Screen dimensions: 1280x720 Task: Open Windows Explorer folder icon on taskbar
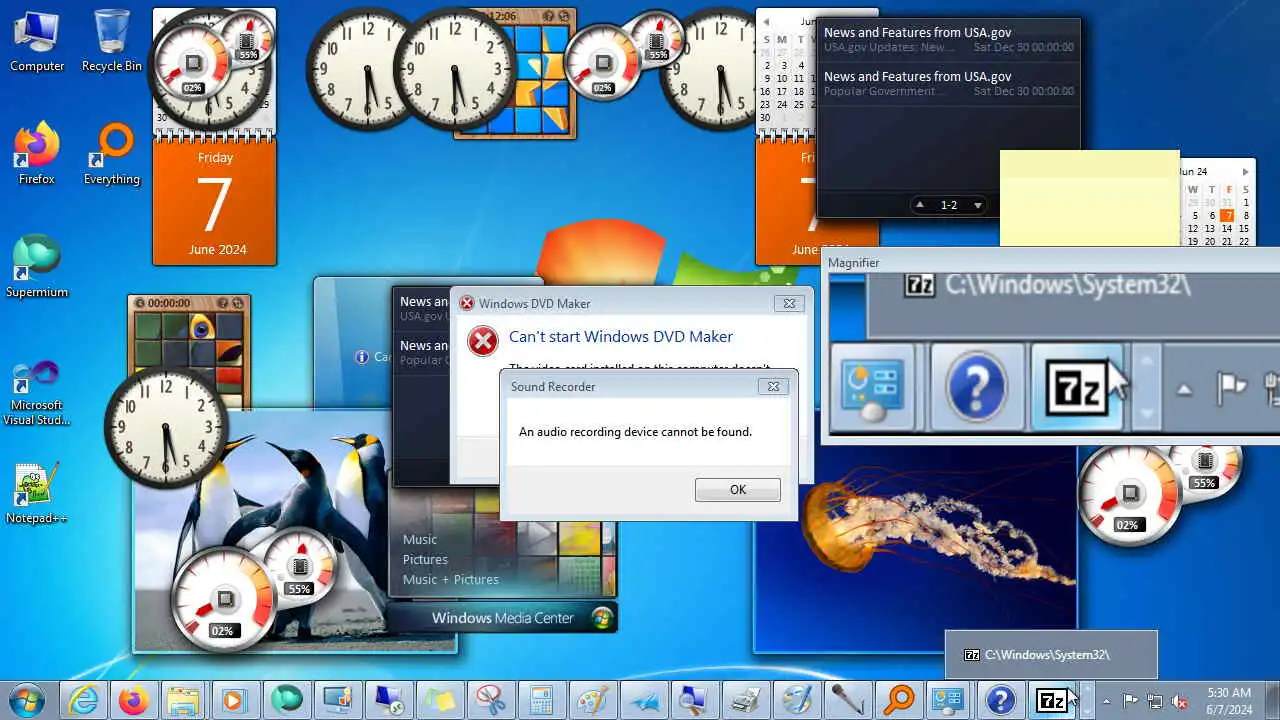pos(184,701)
